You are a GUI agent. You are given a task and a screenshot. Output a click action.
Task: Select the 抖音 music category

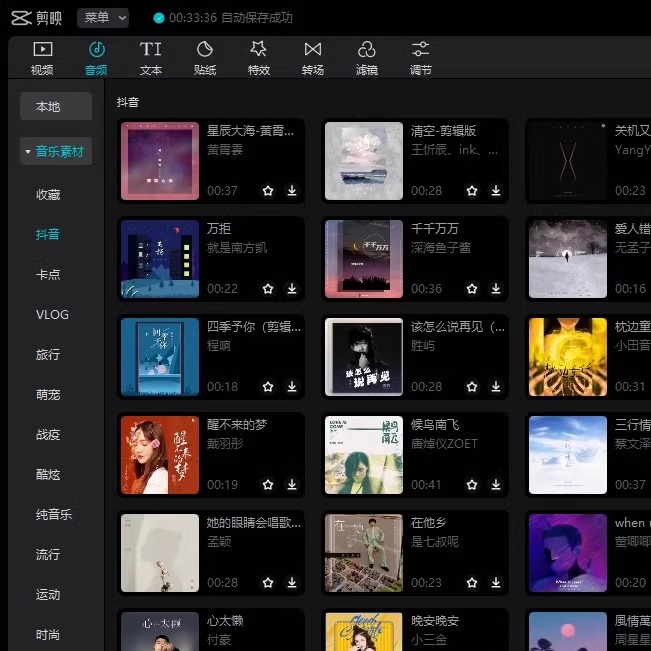pyautogui.click(x=48, y=234)
